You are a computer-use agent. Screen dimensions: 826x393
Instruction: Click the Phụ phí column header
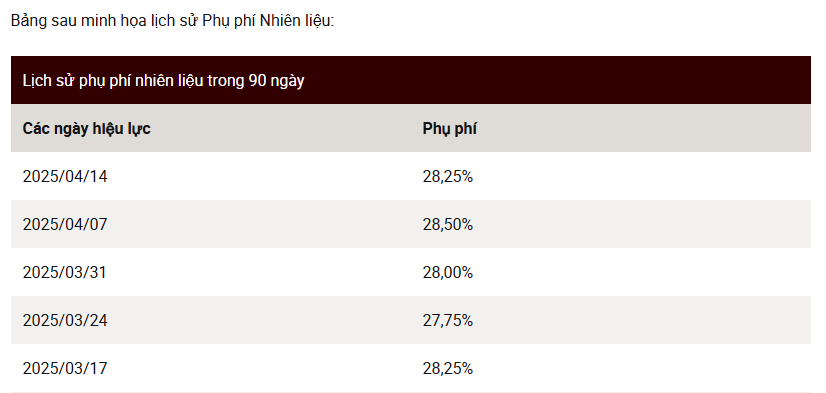[x=449, y=129]
